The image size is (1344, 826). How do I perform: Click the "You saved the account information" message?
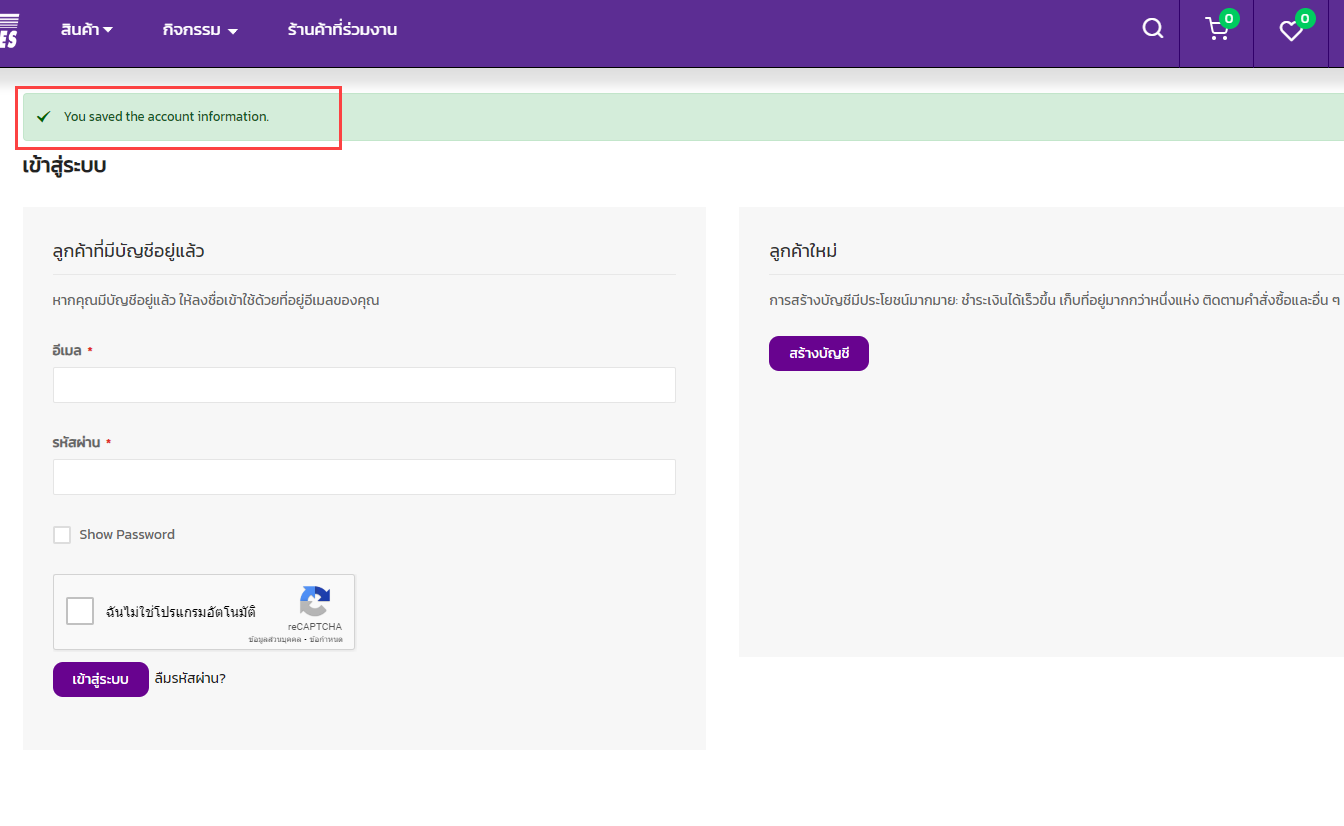pyautogui.click(x=166, y=117)
